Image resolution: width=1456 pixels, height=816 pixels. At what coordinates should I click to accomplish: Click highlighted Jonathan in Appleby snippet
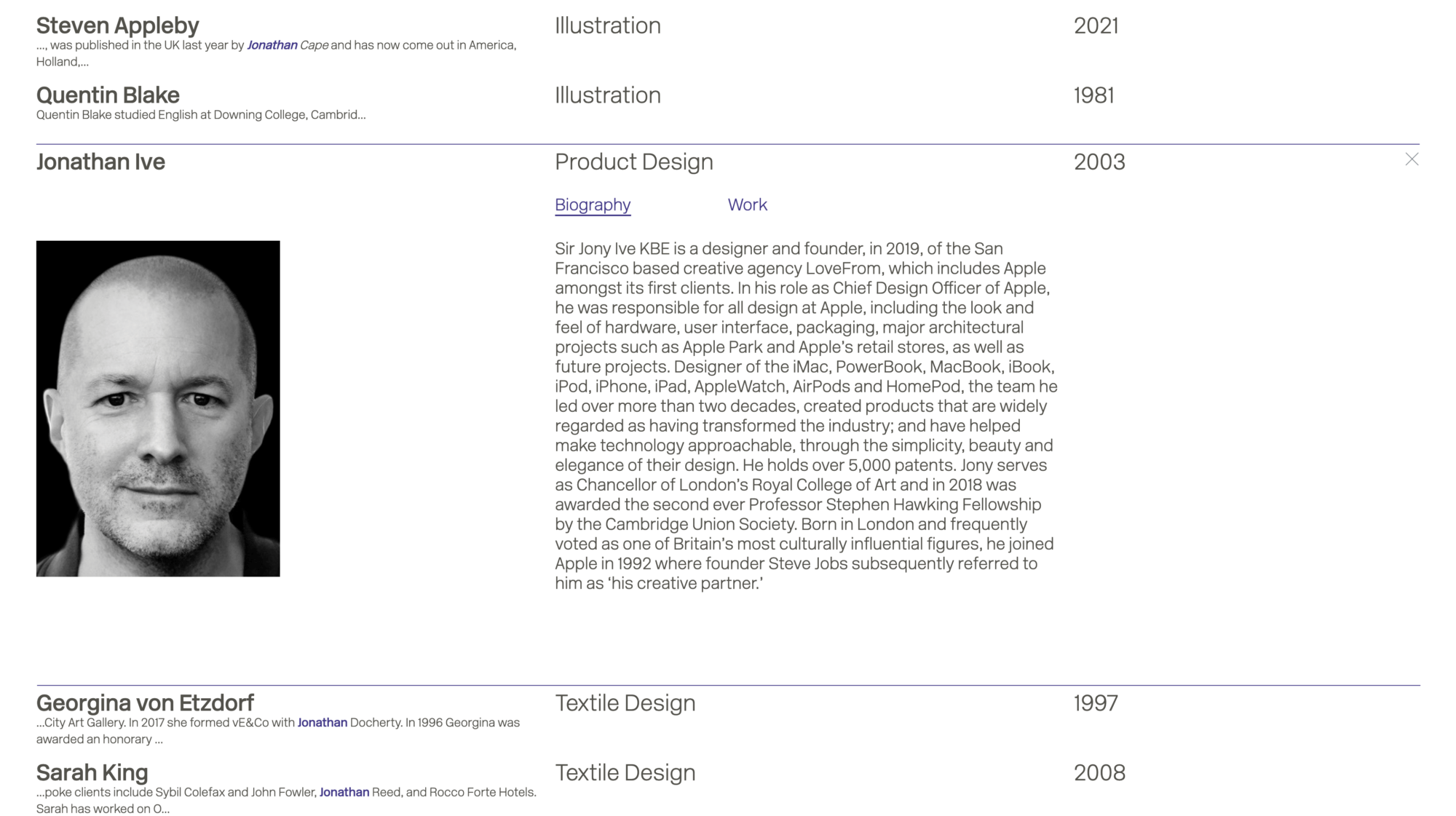(x=272, y=45)
